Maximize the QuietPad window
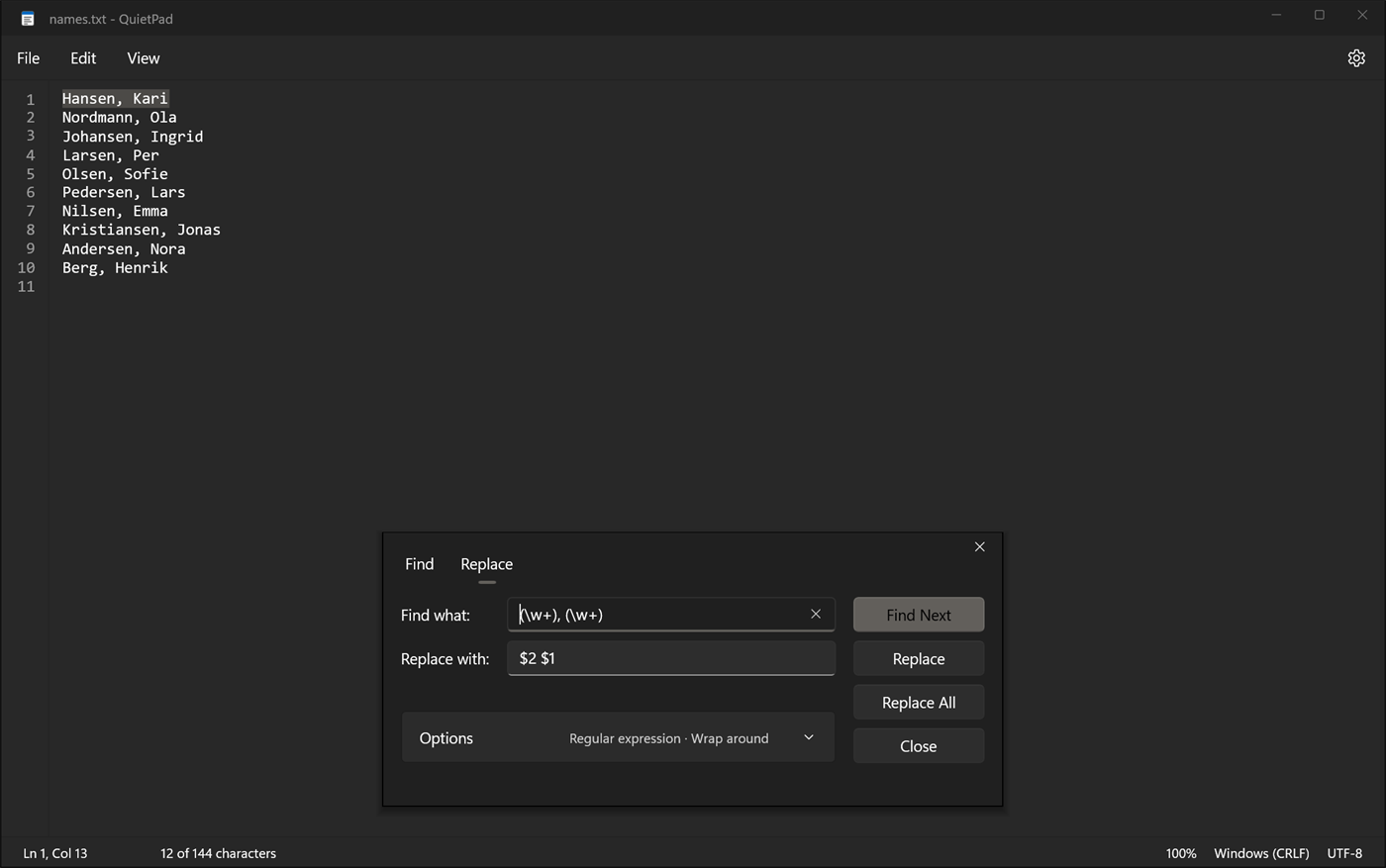 coord(1320,15)
